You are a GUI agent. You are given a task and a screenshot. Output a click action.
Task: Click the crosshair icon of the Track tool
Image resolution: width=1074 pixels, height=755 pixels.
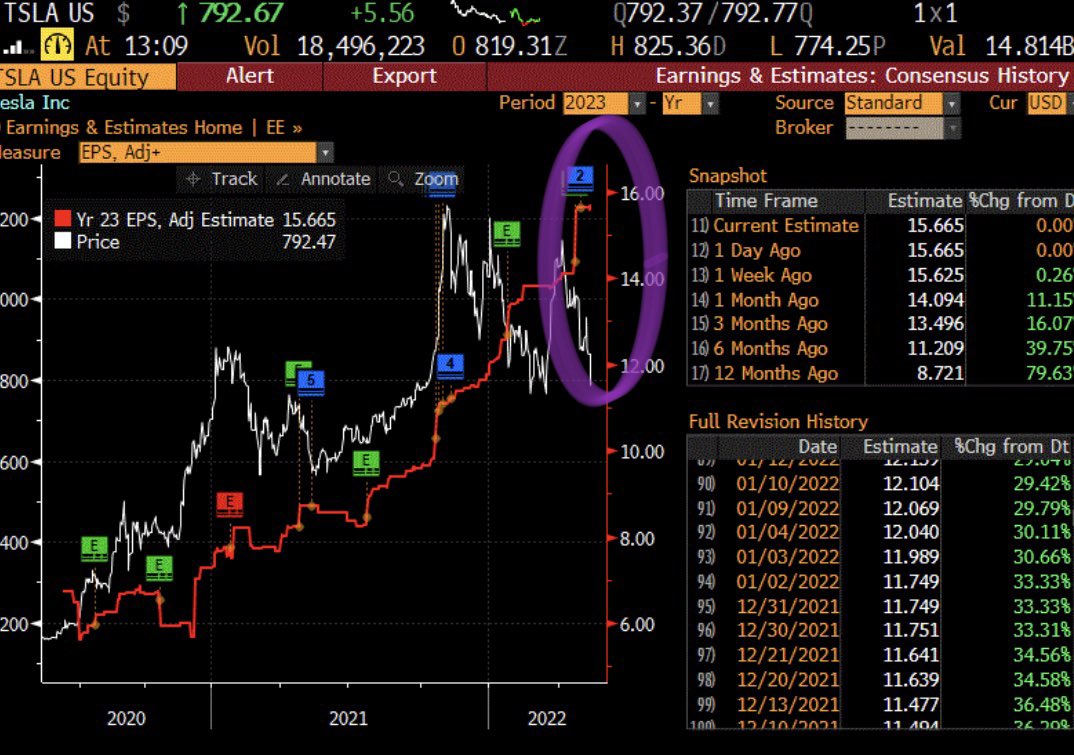coord(193,180)
